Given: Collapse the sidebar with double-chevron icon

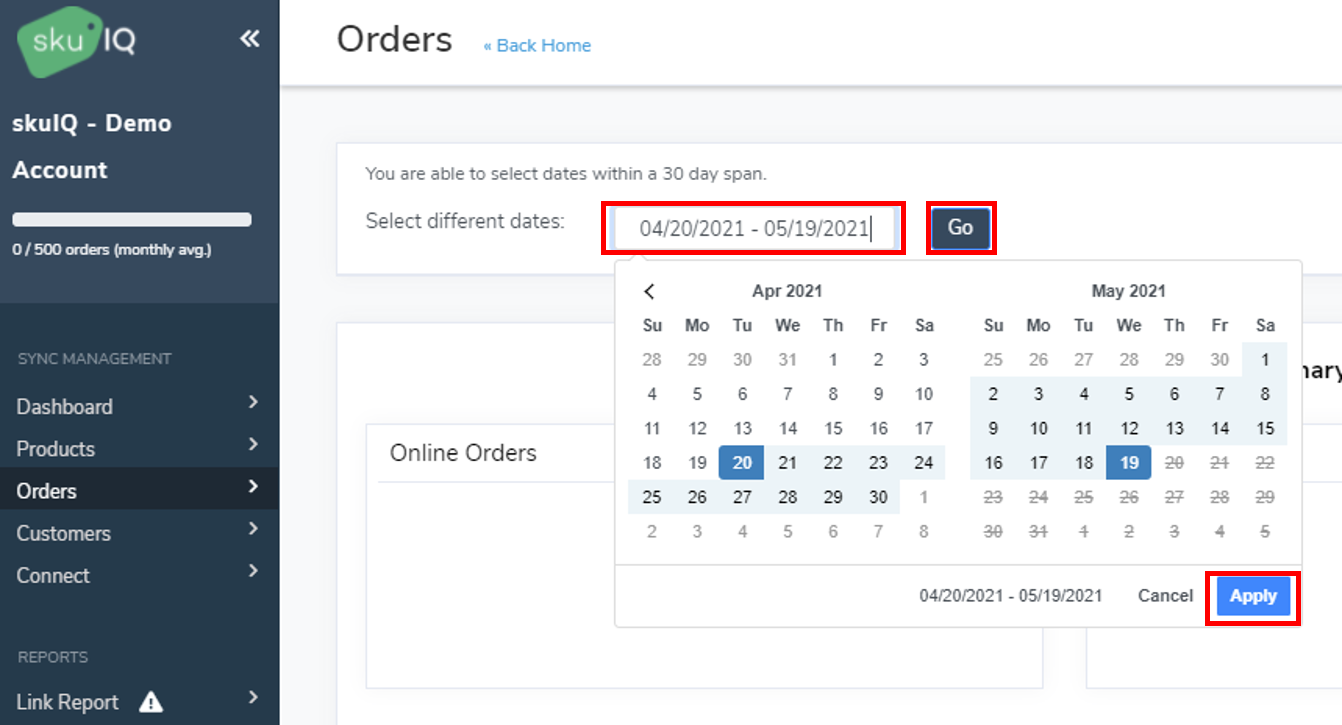Looking at the screenshot, I should point(249,39).
